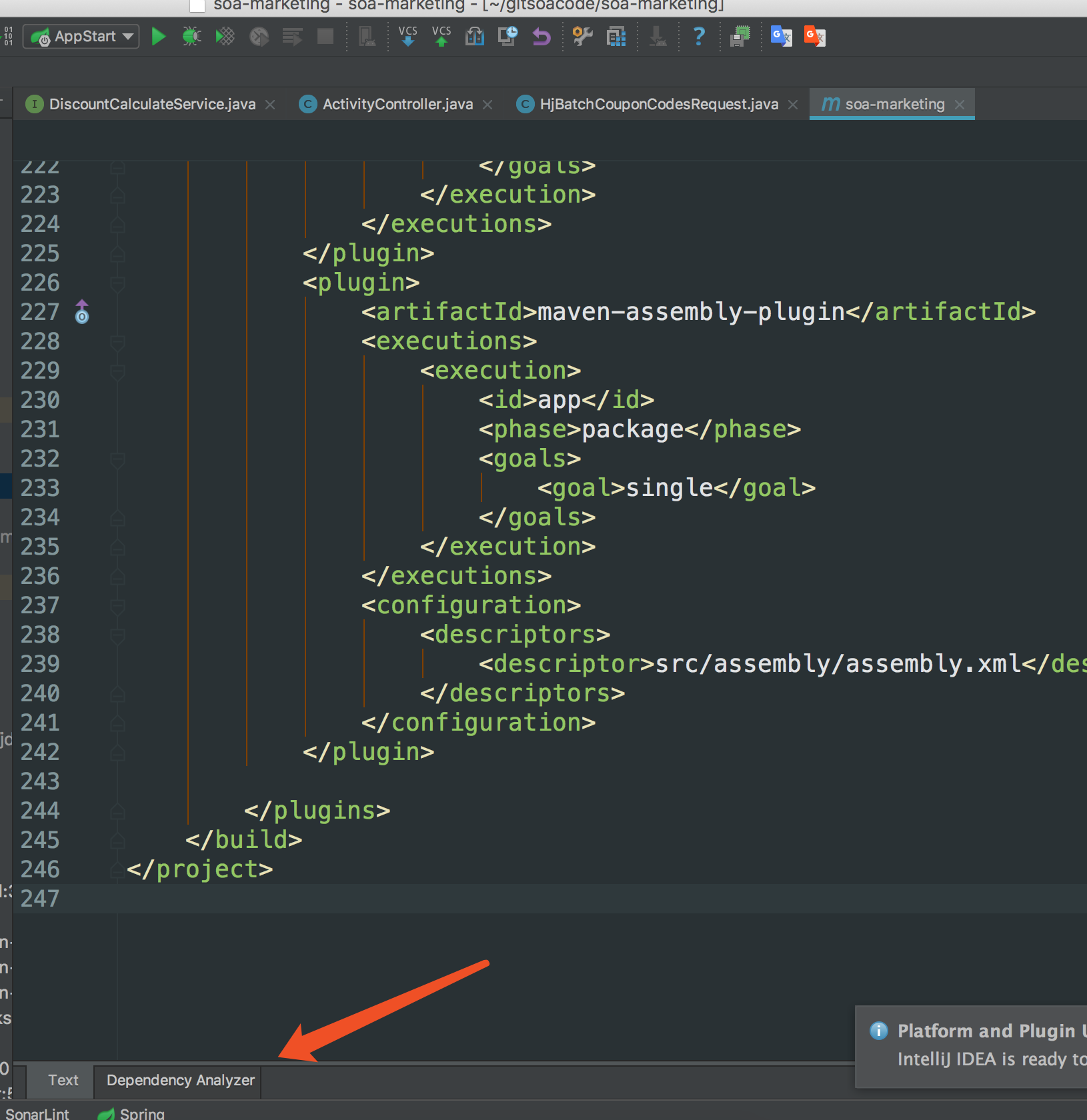Open the AppStart run configuration dropdown
1087x1120 pixels.
[x=81, y=36]
